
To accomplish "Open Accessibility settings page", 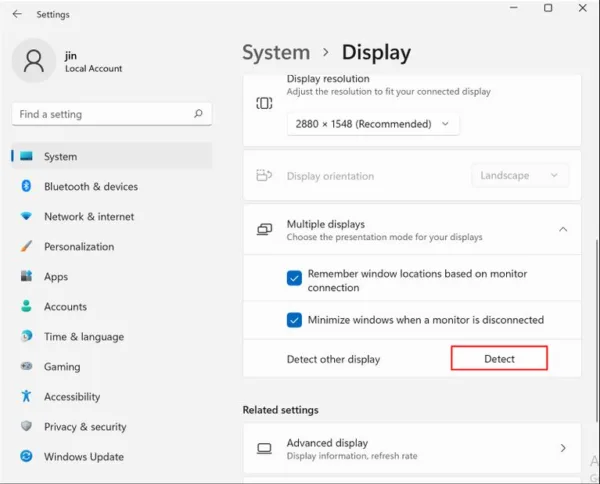I will click(x=112, y=396).
